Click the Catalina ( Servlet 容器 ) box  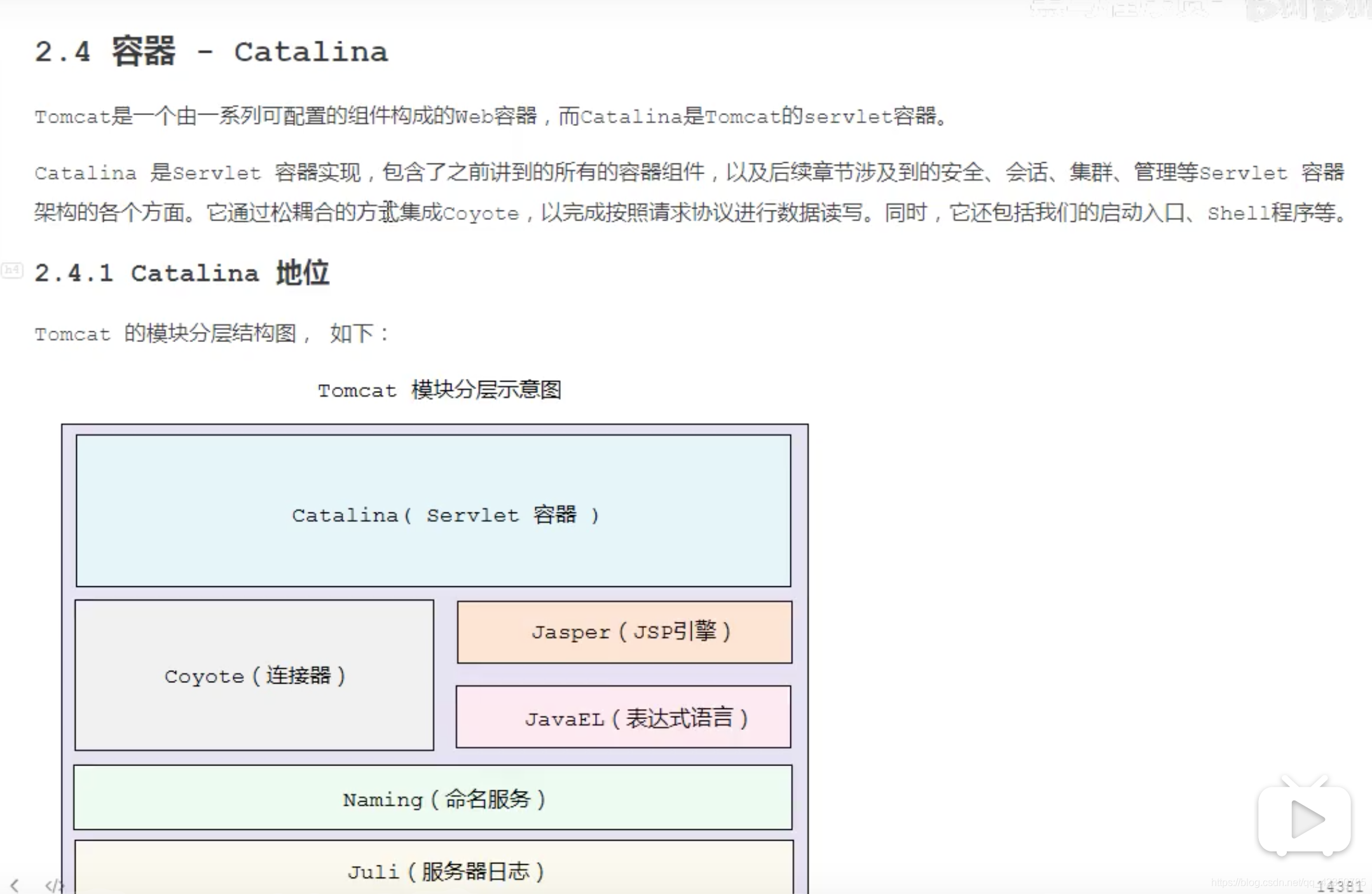pyautogui.click(x=434, y=511)
